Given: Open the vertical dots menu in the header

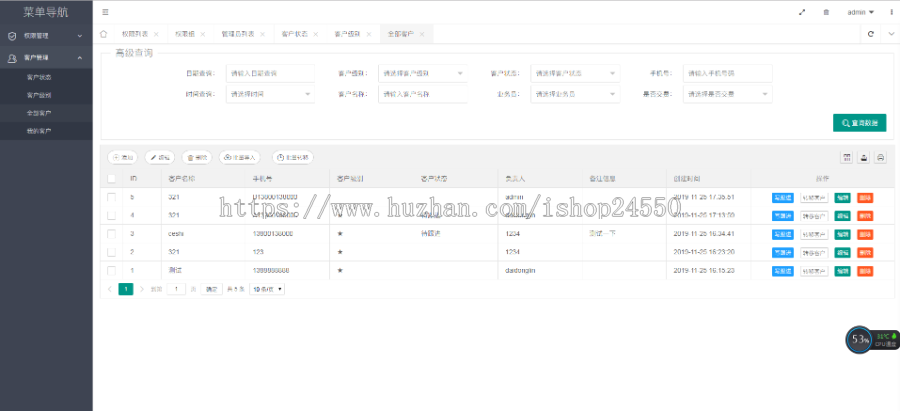Looking at the screenshot, I should point(891,12).
